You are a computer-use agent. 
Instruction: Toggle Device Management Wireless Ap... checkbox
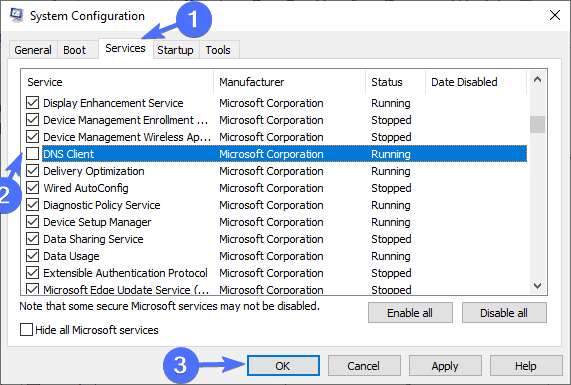[32, 137]
